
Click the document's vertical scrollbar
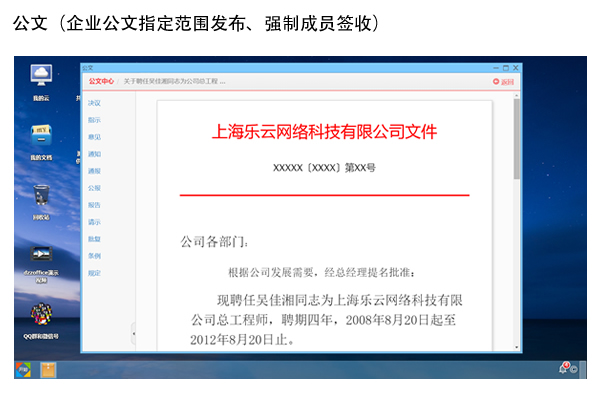[516, 130]
